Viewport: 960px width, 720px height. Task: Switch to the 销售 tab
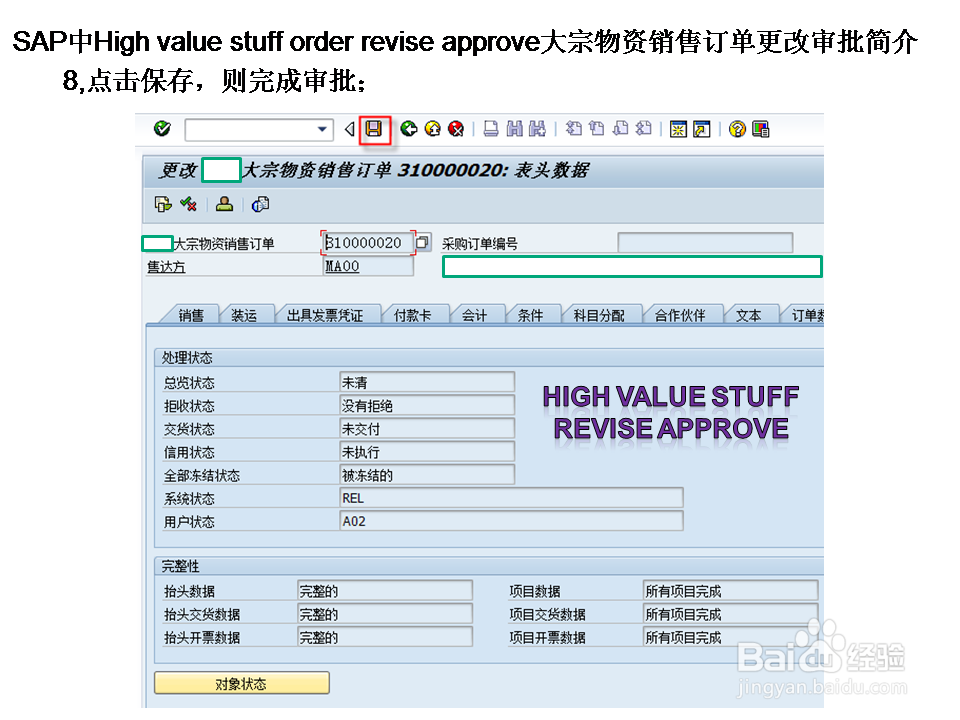tap(190, 315)
